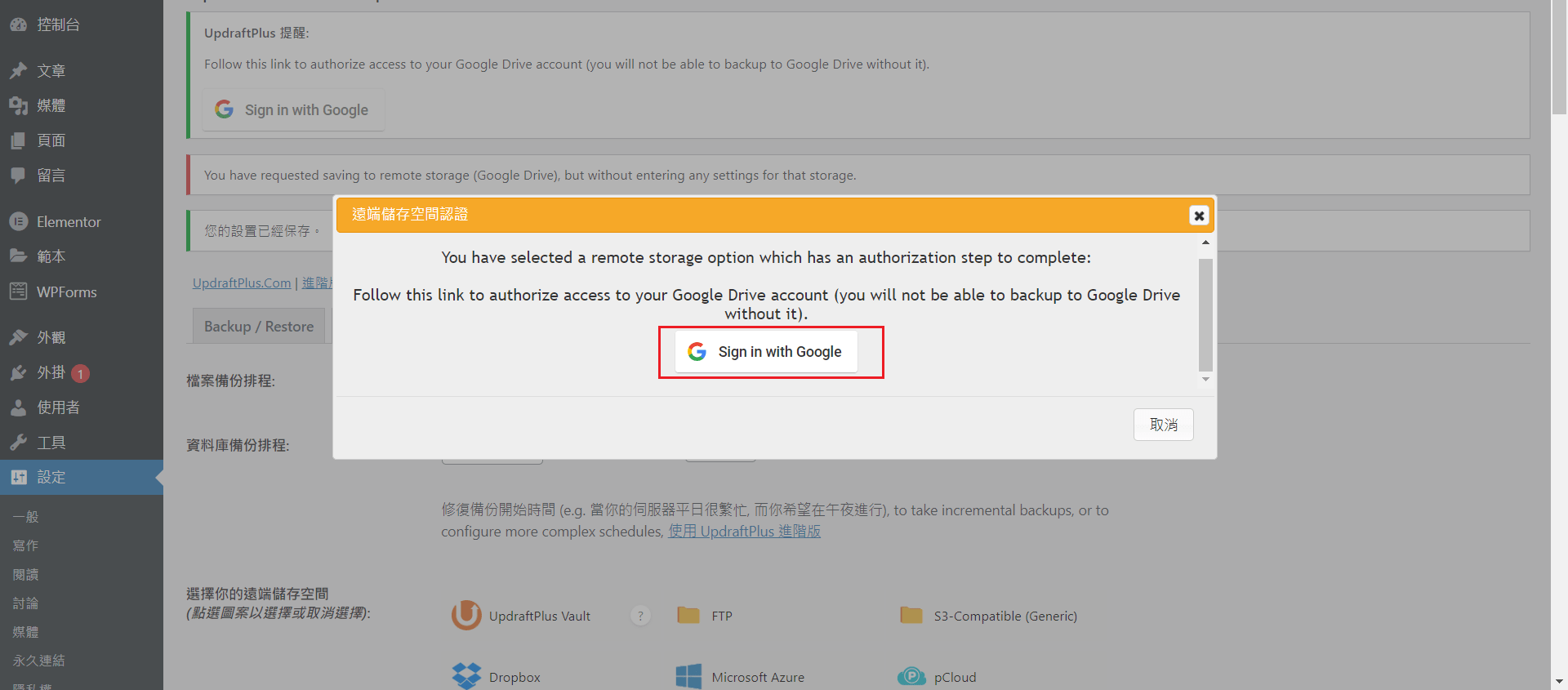Select the S3-Compatible (Generic) folder icon
Image resolution: width=1568 pixels, height=690 pixels.
[911, 615]
